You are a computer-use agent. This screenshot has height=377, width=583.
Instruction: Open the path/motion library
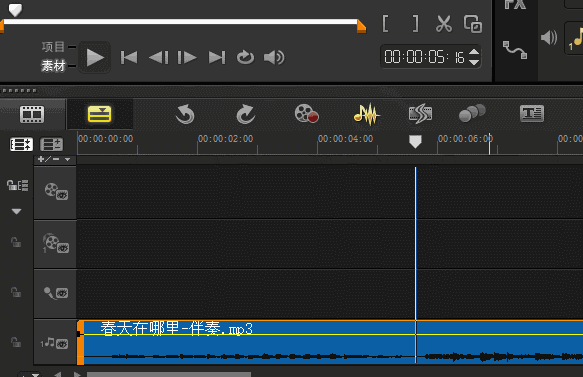[x=515, y=50]
